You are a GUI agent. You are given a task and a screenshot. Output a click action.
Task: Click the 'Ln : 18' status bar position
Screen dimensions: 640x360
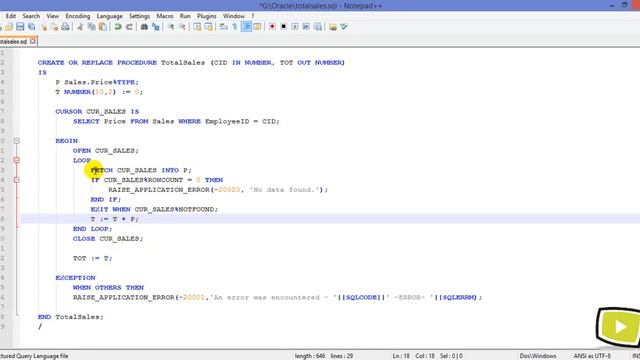click(x=401, y=356)
